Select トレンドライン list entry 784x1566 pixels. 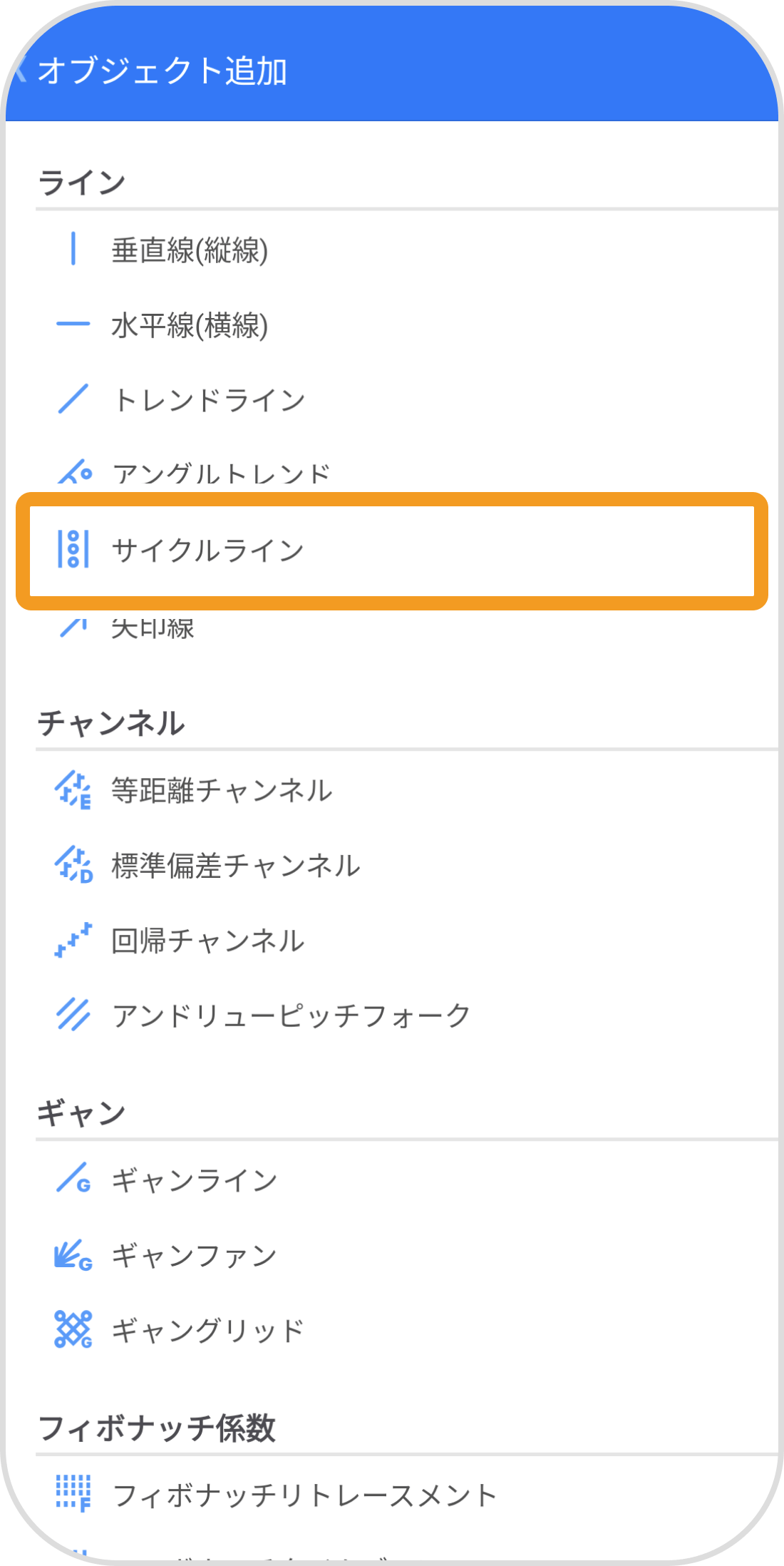pos(209,400)
